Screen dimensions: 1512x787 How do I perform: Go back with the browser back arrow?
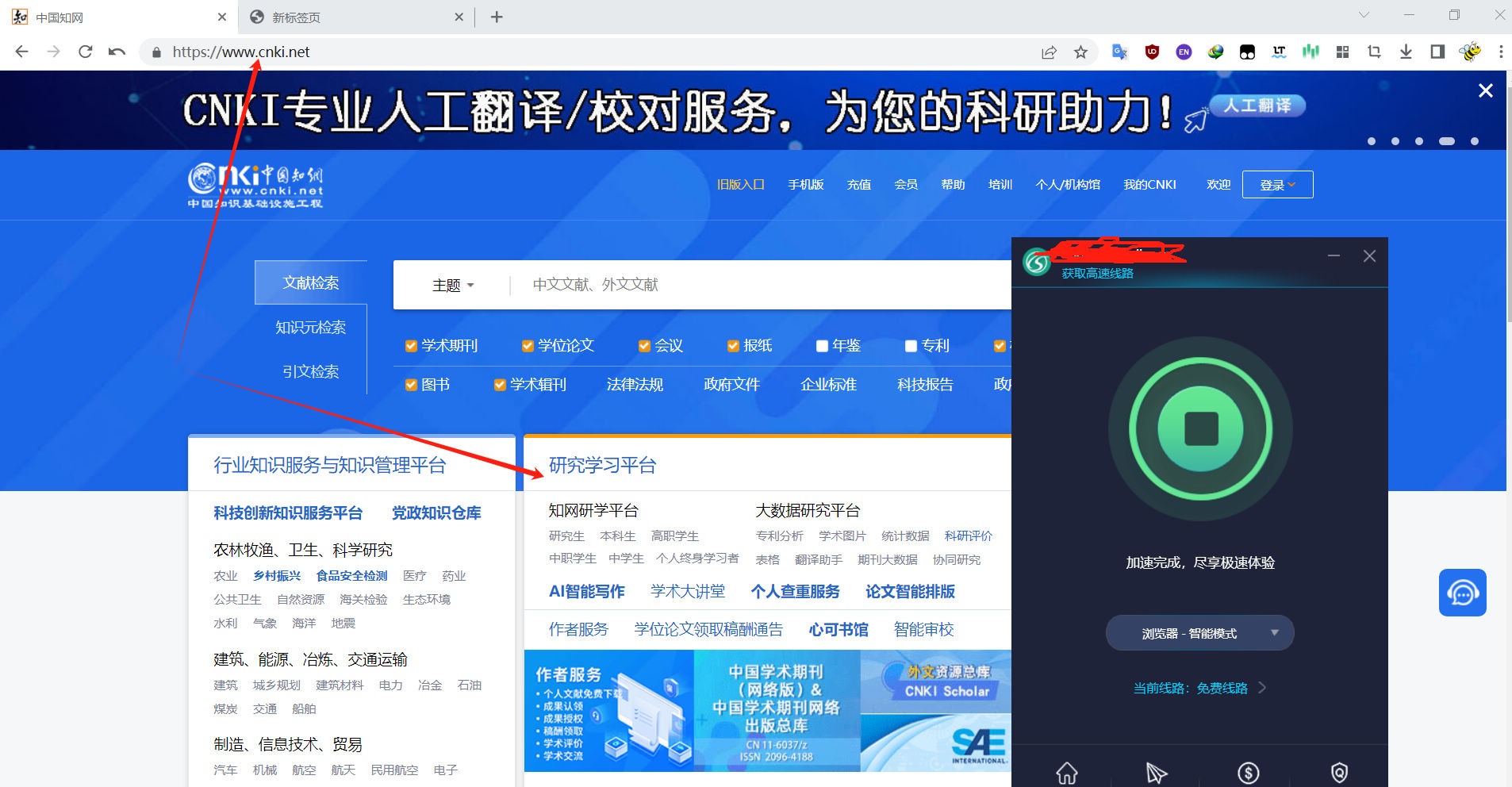[x=21, y=52]
